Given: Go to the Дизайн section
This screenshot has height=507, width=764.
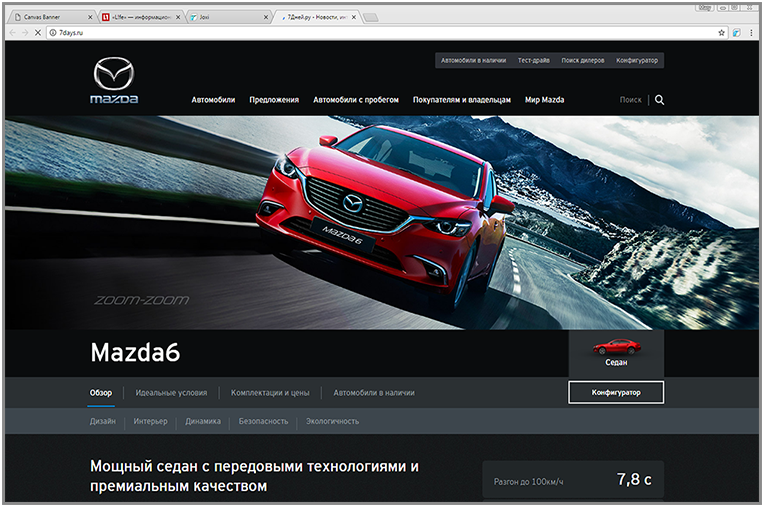Looking at the screenshot, I should pos(103,421).
